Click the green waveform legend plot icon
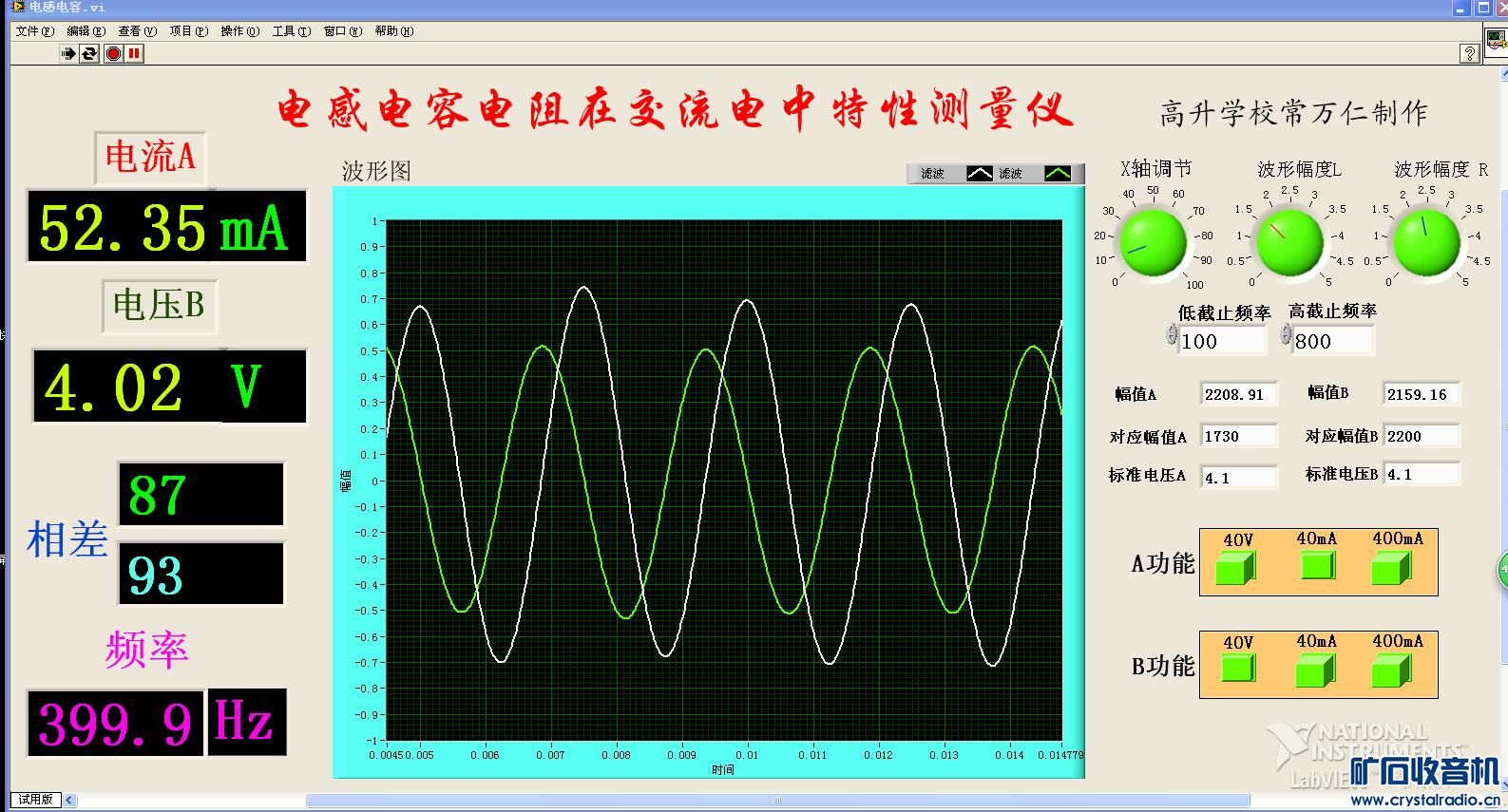This screenshot has width=1508, height=812. tap(1057, 174)
